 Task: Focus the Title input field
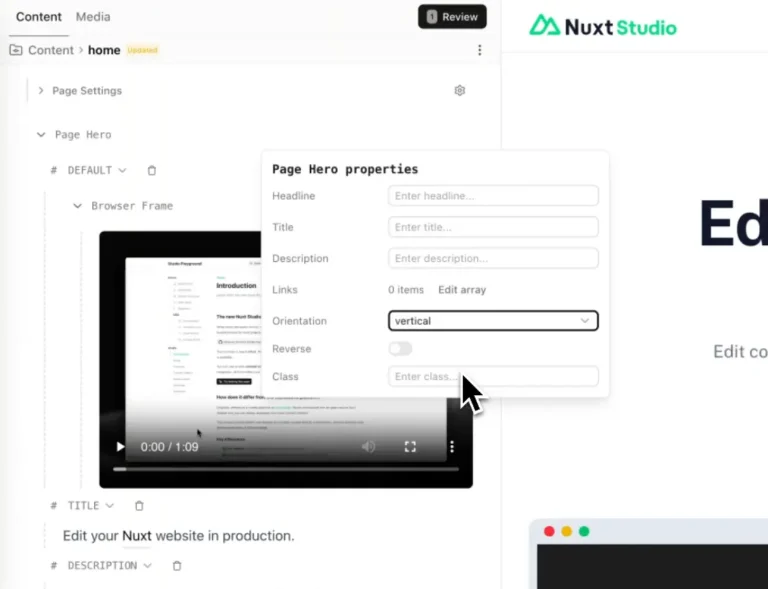point(493,227)
